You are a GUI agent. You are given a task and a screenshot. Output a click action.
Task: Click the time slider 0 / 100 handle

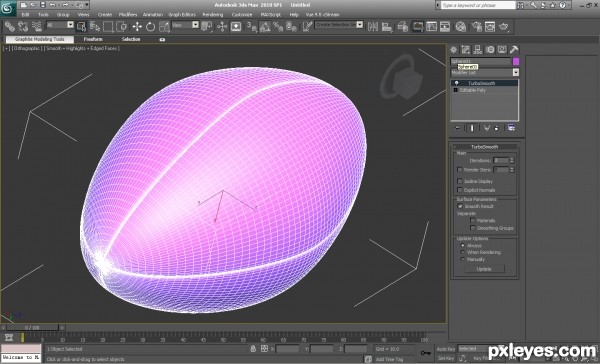[x=32, y=328]
